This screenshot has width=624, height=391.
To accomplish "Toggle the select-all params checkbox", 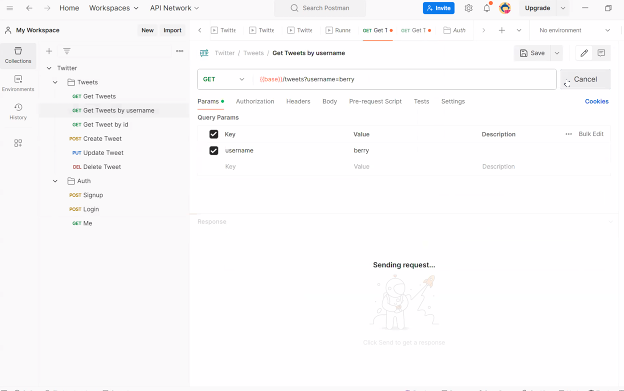I will (x=214, y=134).
